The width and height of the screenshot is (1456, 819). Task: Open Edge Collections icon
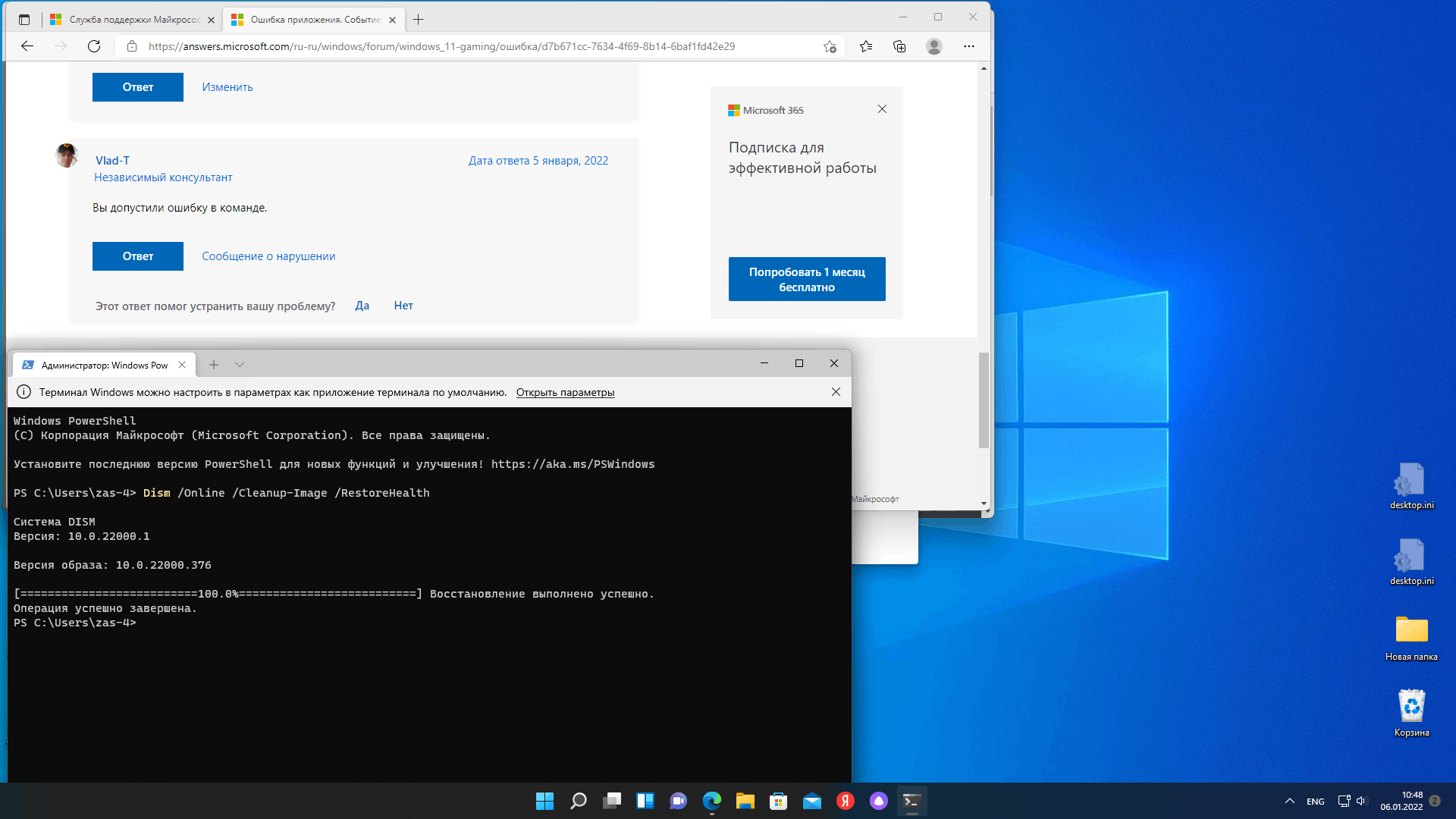click(x=899, y=46)
